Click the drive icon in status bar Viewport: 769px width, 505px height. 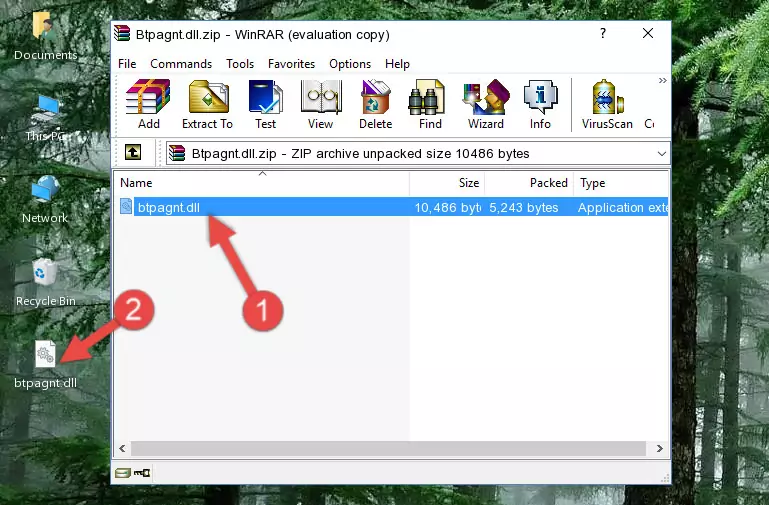coord(123,473)
